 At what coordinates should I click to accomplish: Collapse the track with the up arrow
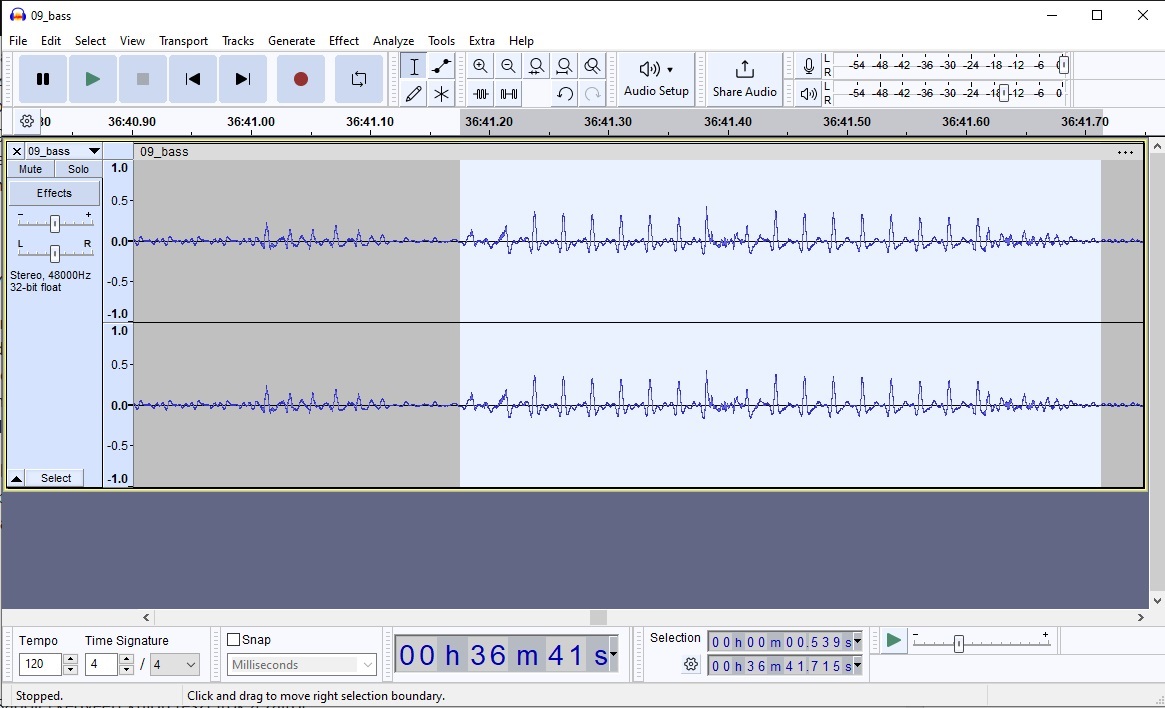click(x=16, y=478)
